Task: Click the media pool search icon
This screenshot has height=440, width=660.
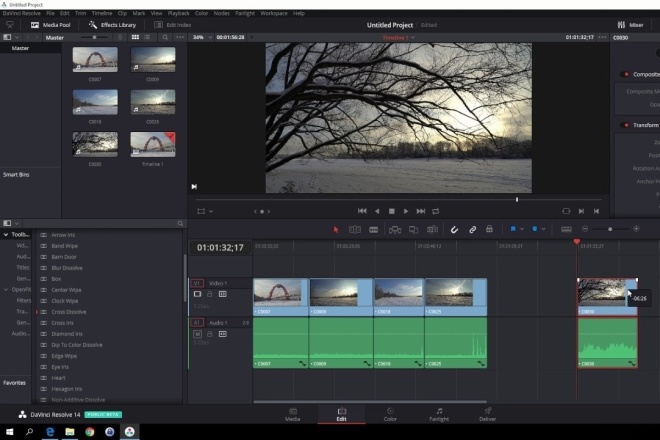Action: coord(165,37)
